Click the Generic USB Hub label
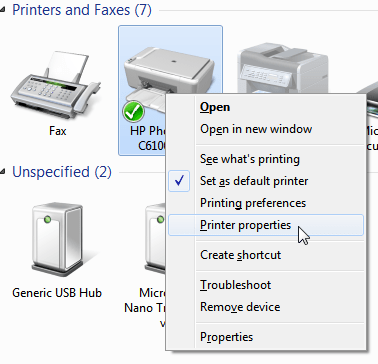The image size is (378, 364). click(57, 293)
